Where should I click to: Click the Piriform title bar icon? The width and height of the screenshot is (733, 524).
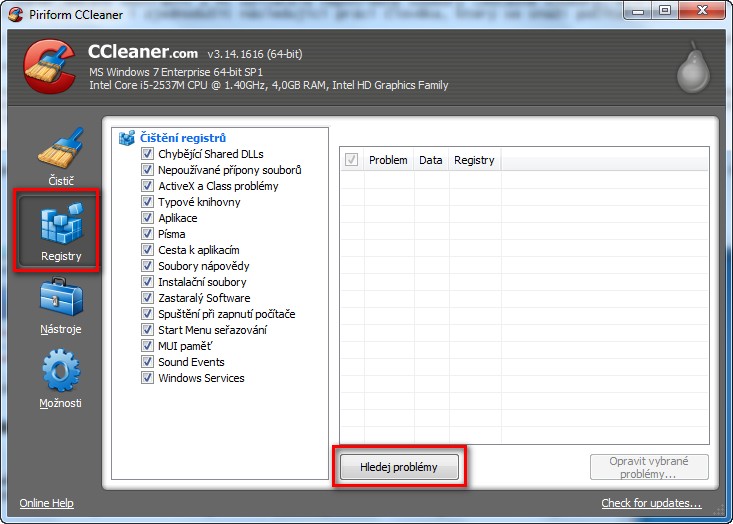click(15, 14)
